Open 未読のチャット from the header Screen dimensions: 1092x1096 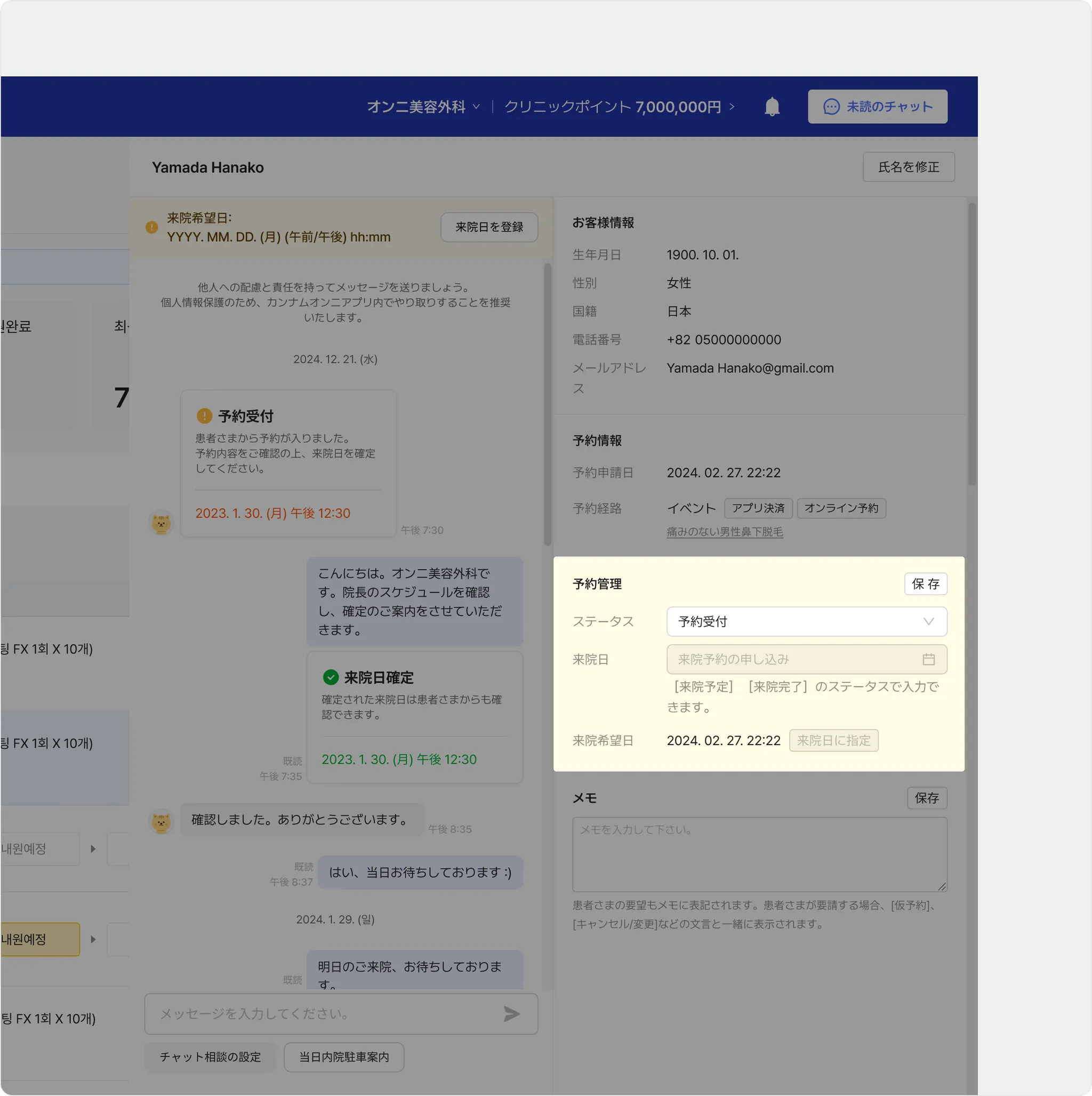pos(877,107)
